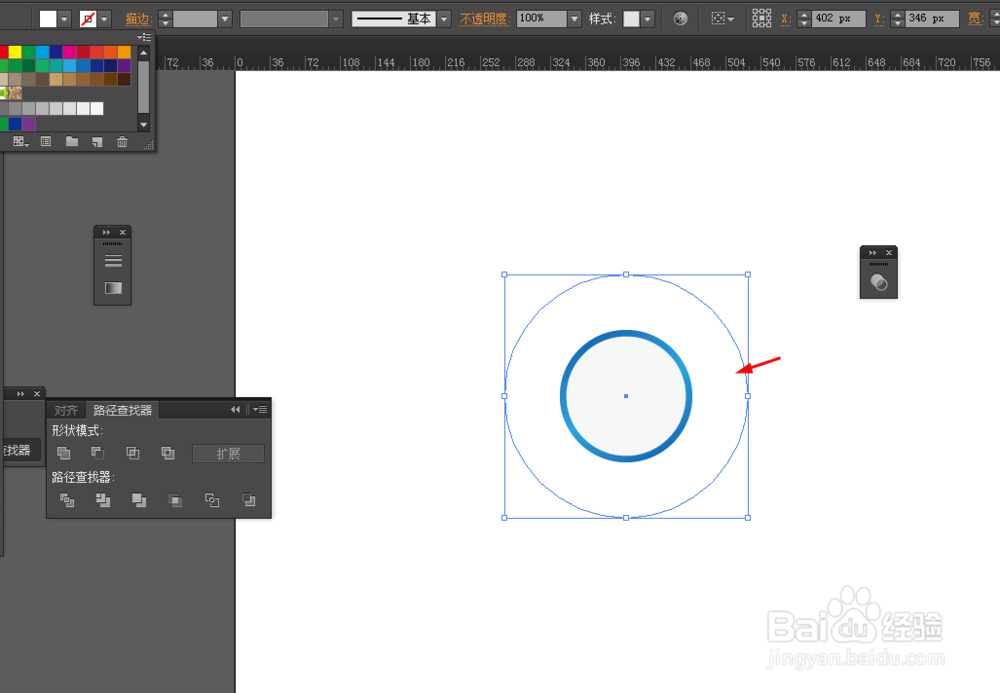Click the Divide pathfinder icon
Image resolution: width=1000 pixels, height=693 pixels.
[x=67, y=500]
